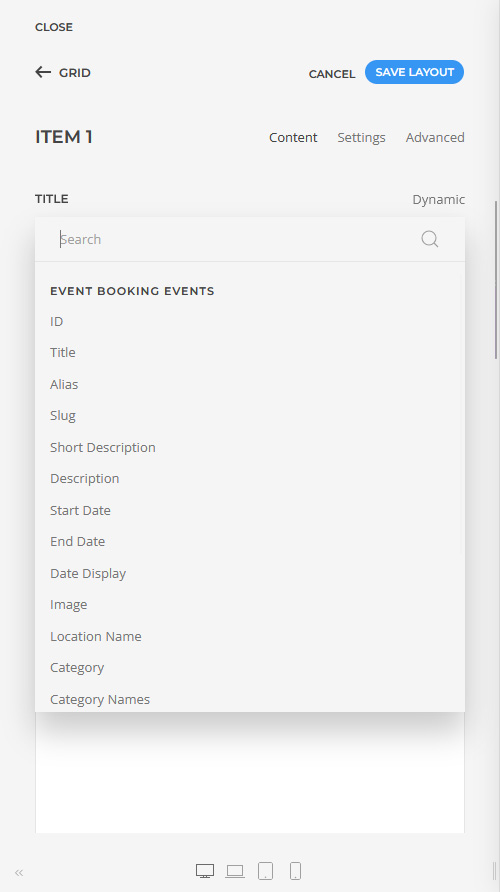Select the tablet viewport icon
500x892 pixels.
click(x=265, y=871)
